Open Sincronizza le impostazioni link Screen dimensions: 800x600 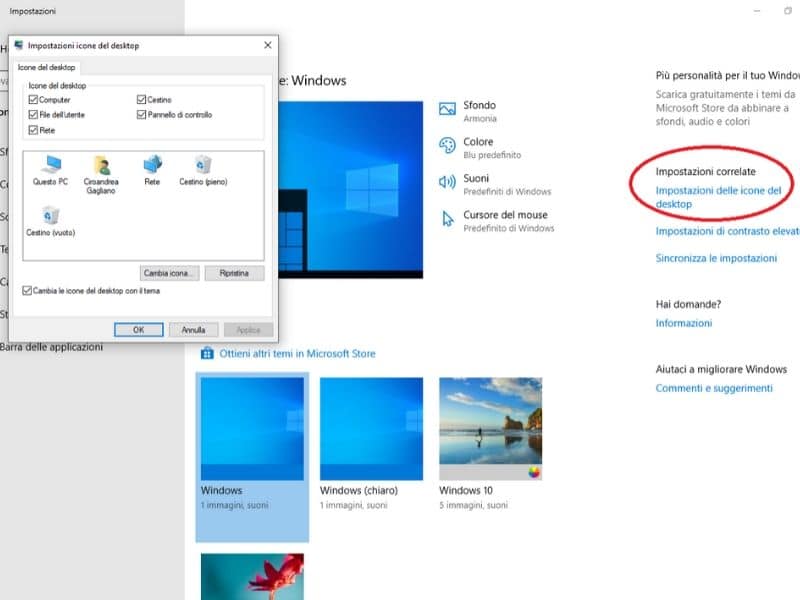pyautogui.click(x=716, y=258)
